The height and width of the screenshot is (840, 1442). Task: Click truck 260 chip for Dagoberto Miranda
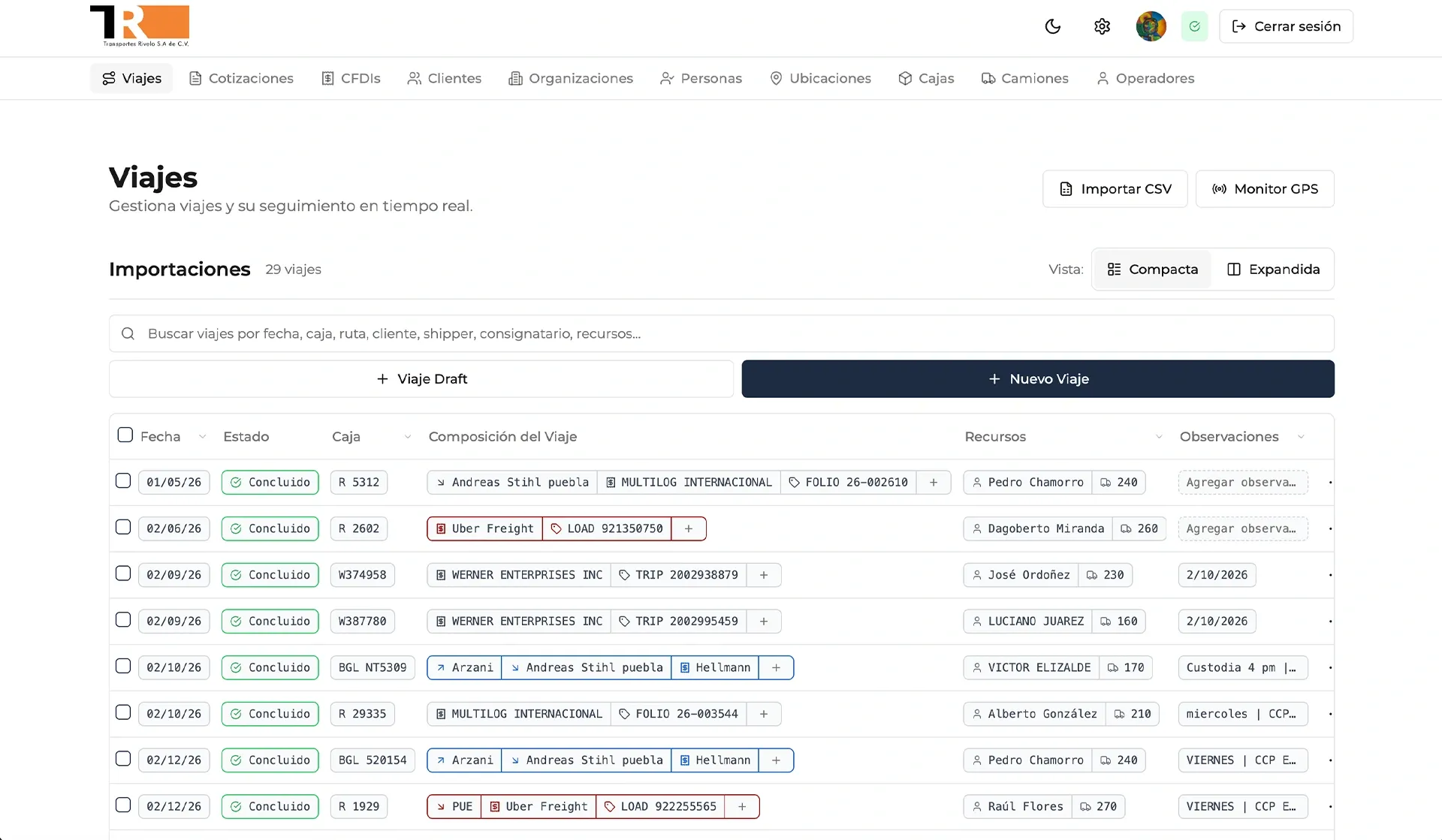coord(1139,528)
